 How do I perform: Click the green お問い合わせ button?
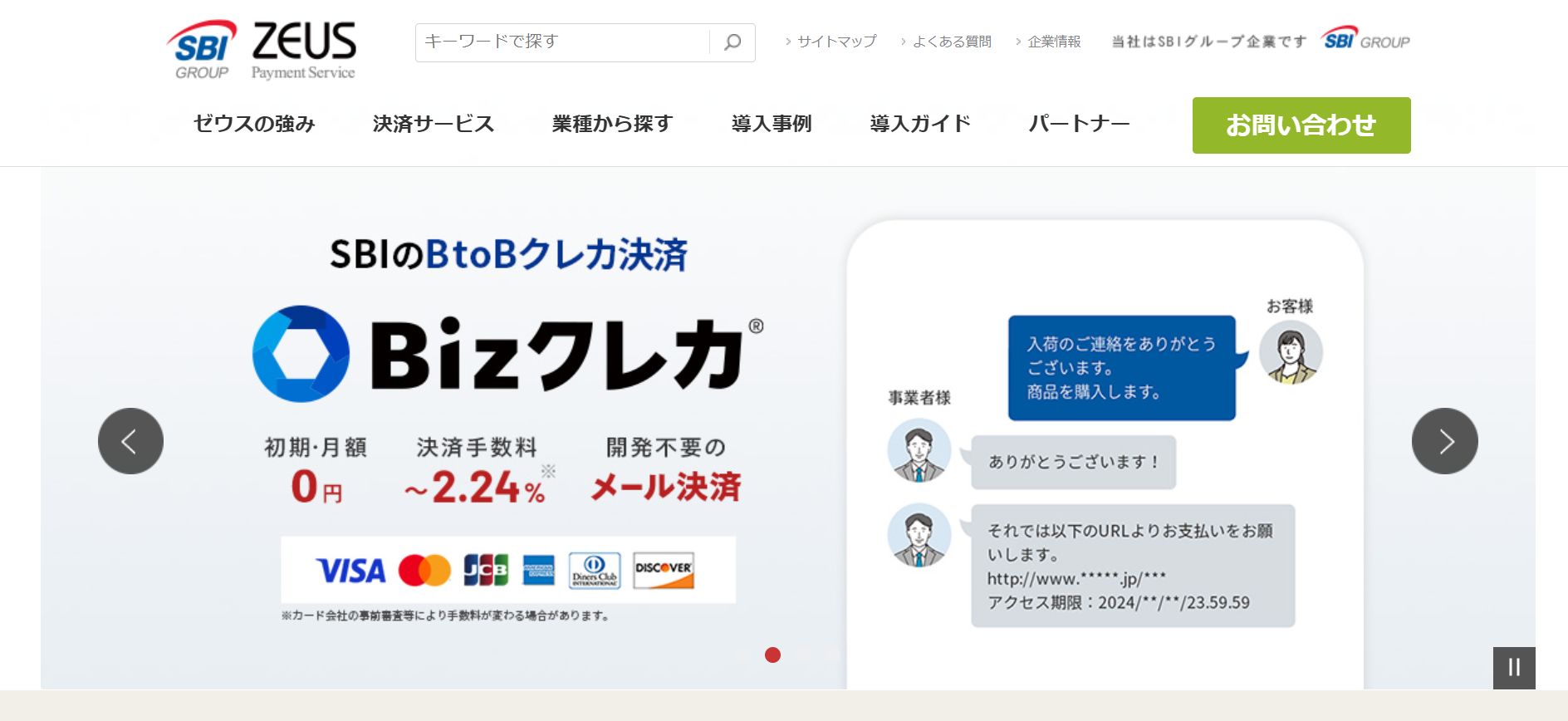[1301, 125]
